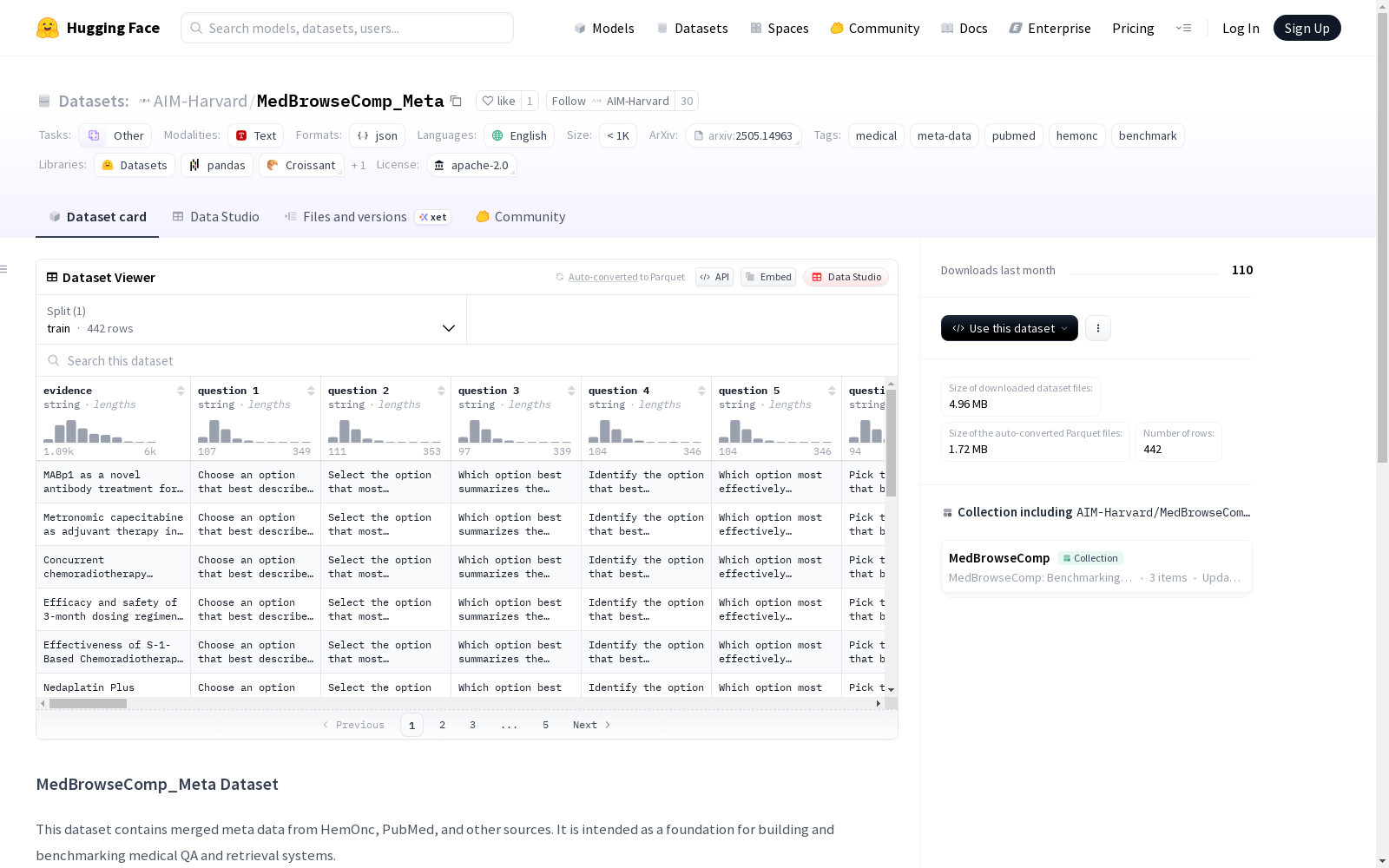This screenshot has height=868, width=1389.
Task: Select the English language tag
Action: 519,135
